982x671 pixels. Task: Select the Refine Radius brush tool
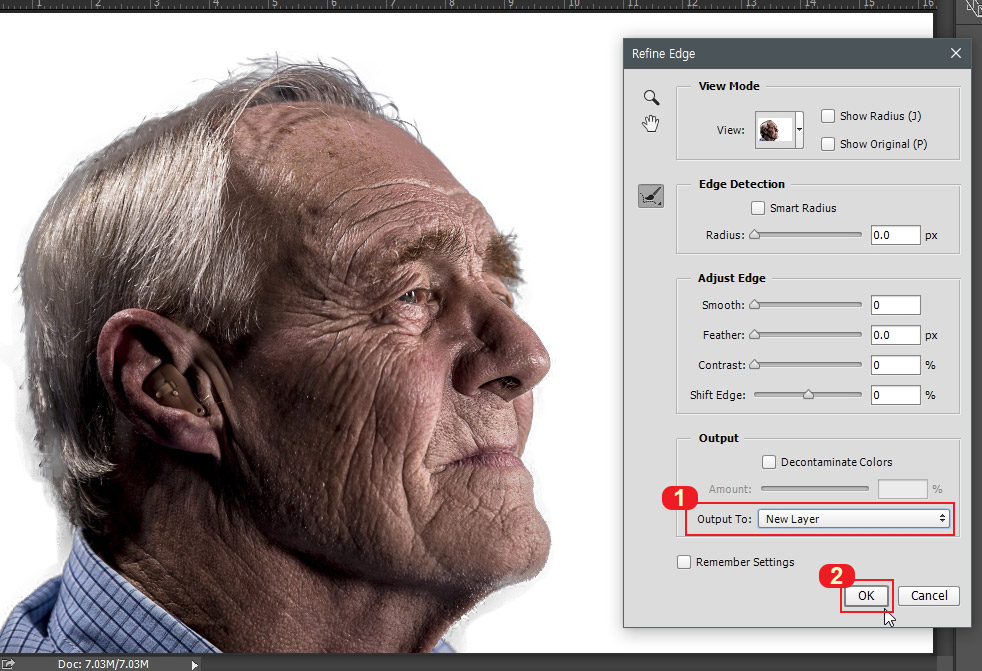pos(651,196)
